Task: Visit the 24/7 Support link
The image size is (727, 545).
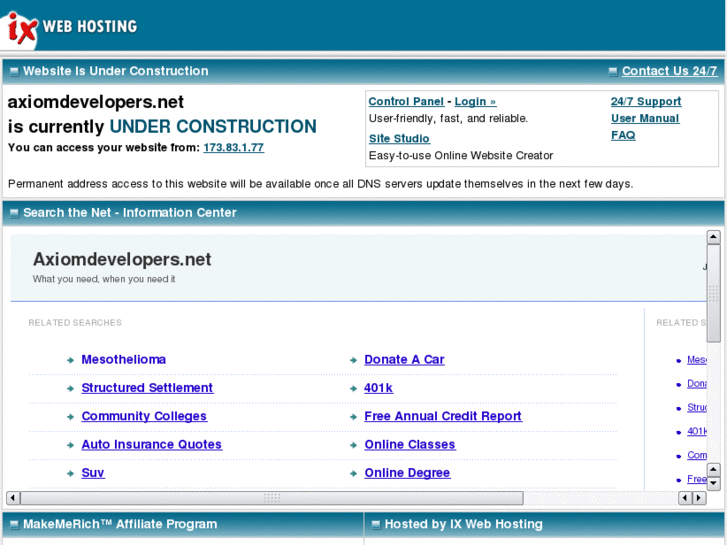Action: coord(646,101)
